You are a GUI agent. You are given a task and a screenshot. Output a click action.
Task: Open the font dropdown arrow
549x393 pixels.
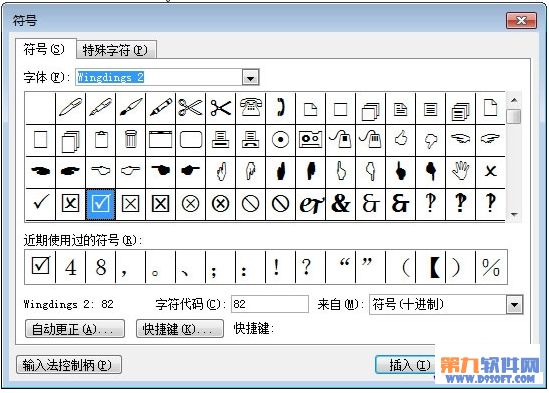[250, 77]
